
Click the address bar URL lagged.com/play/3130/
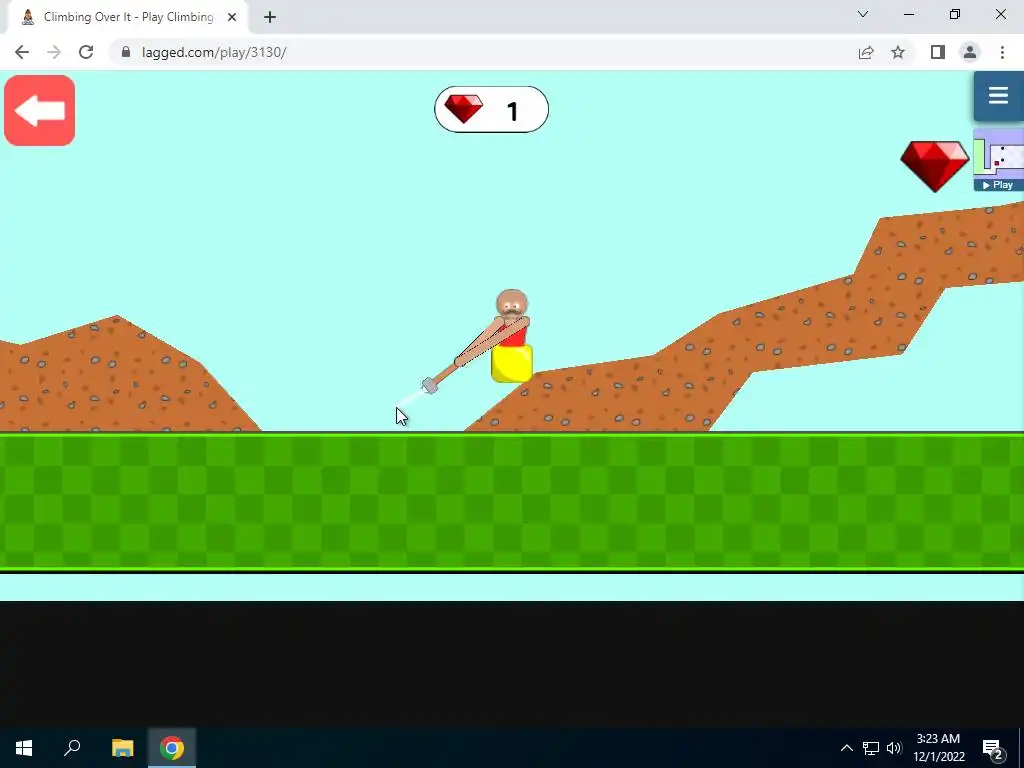(214, 52)
